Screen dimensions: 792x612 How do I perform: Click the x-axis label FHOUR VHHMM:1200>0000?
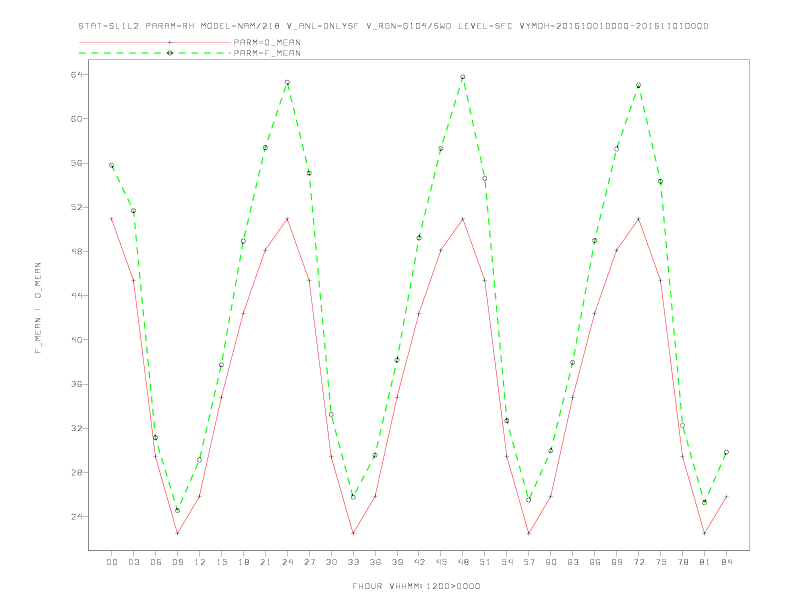(x=416, y=586)
